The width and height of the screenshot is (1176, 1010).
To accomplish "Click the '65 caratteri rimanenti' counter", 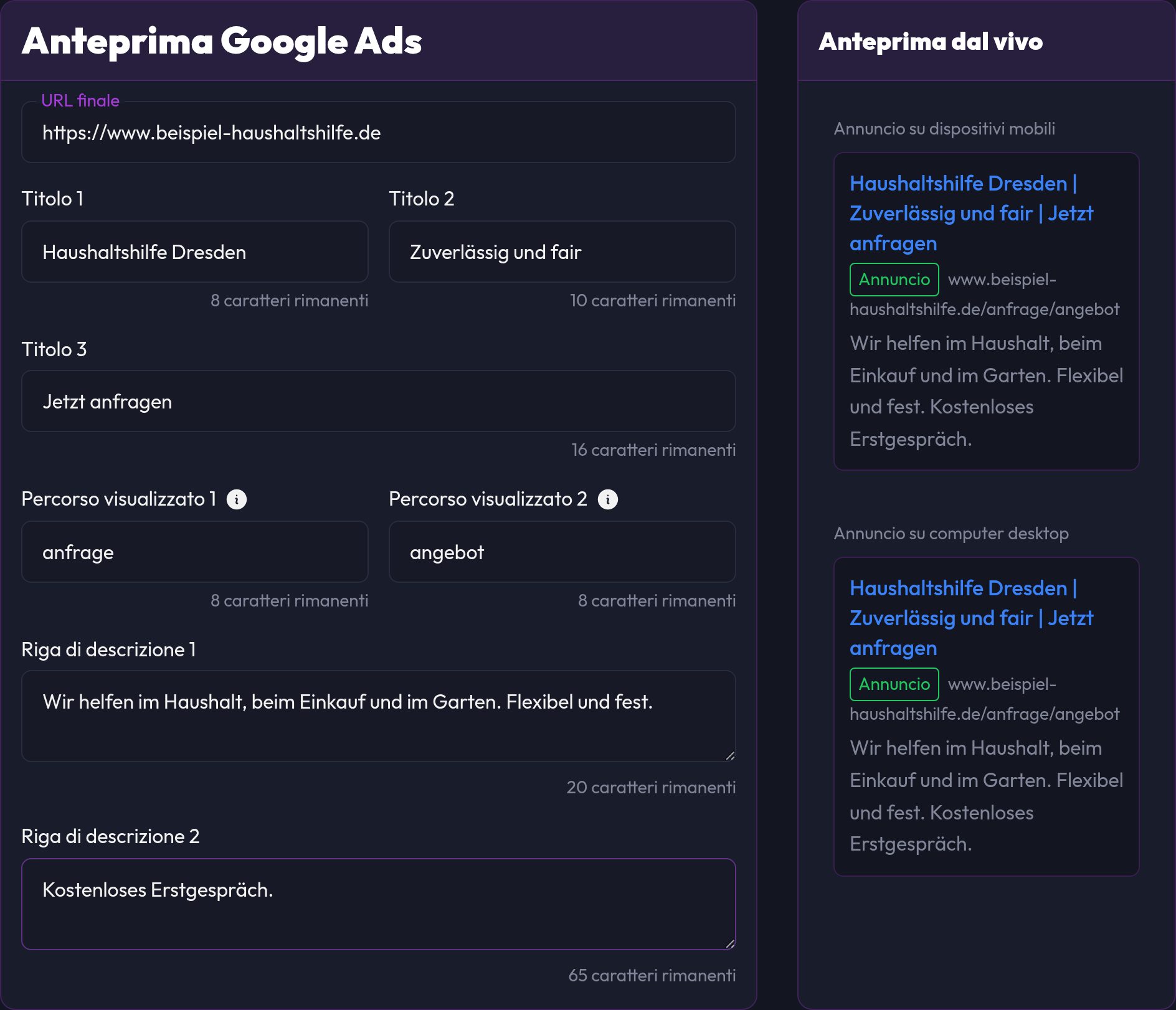I will coord(652,976).
